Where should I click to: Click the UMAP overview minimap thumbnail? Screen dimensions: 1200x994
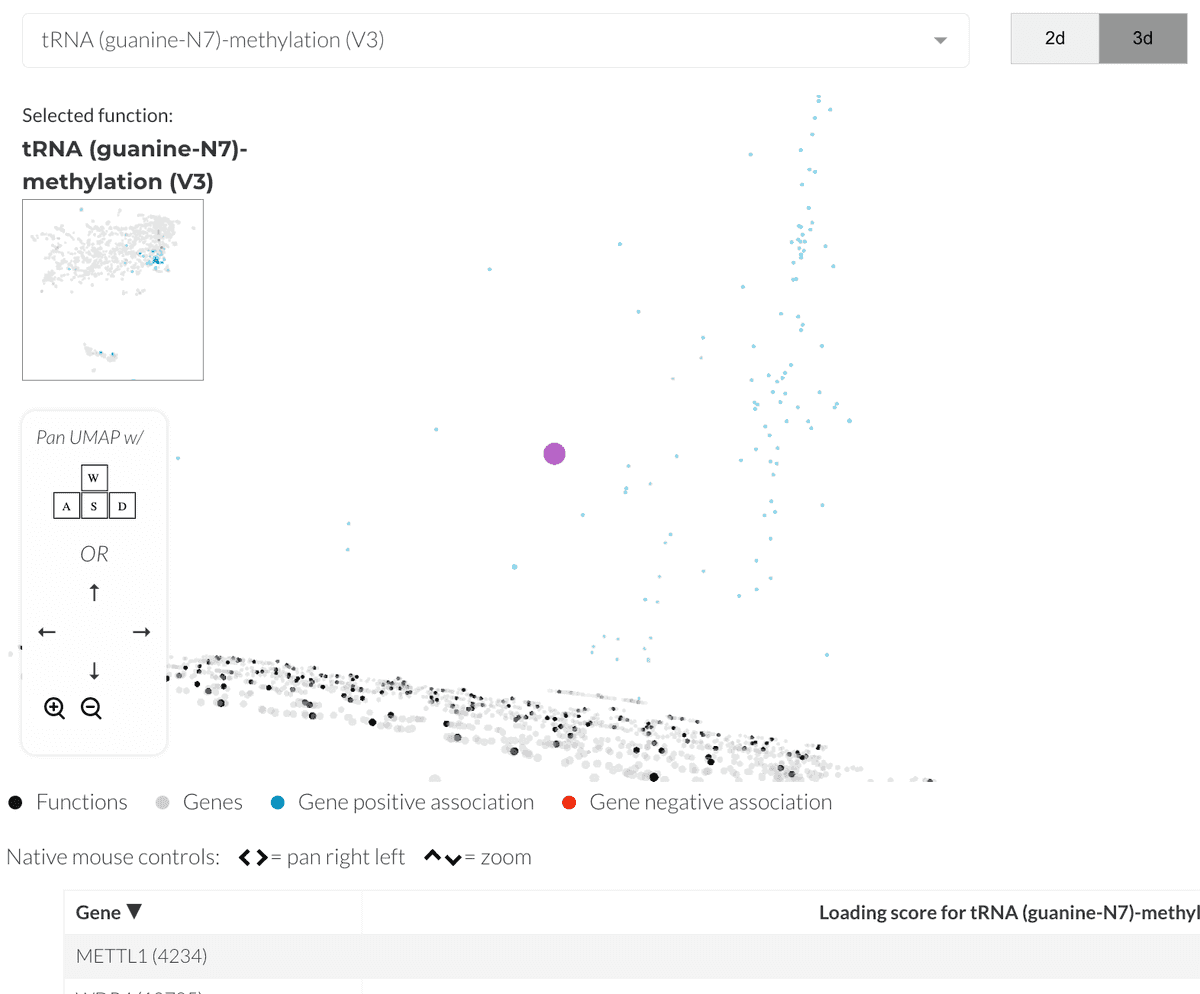pos(113,290)
